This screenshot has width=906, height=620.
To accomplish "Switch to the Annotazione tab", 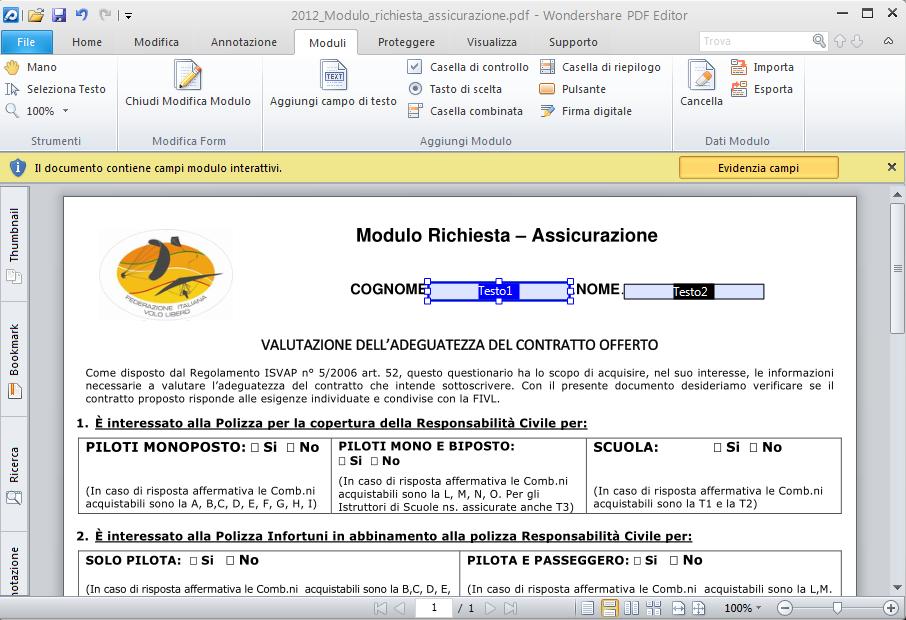I will pos(244,42).
